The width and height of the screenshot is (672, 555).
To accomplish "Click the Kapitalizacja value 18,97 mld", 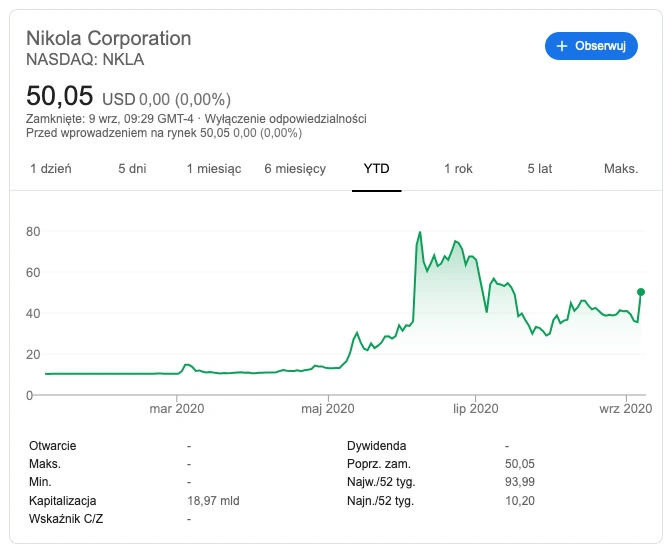I will [x=213, y=500].
